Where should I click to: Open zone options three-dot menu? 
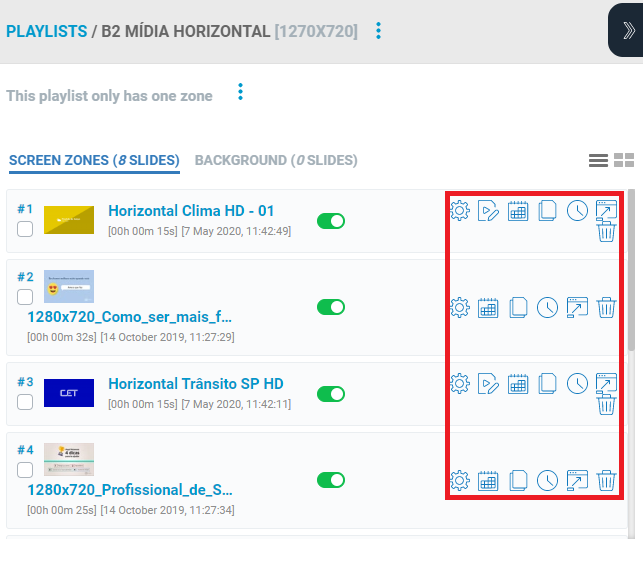[240, 92]
